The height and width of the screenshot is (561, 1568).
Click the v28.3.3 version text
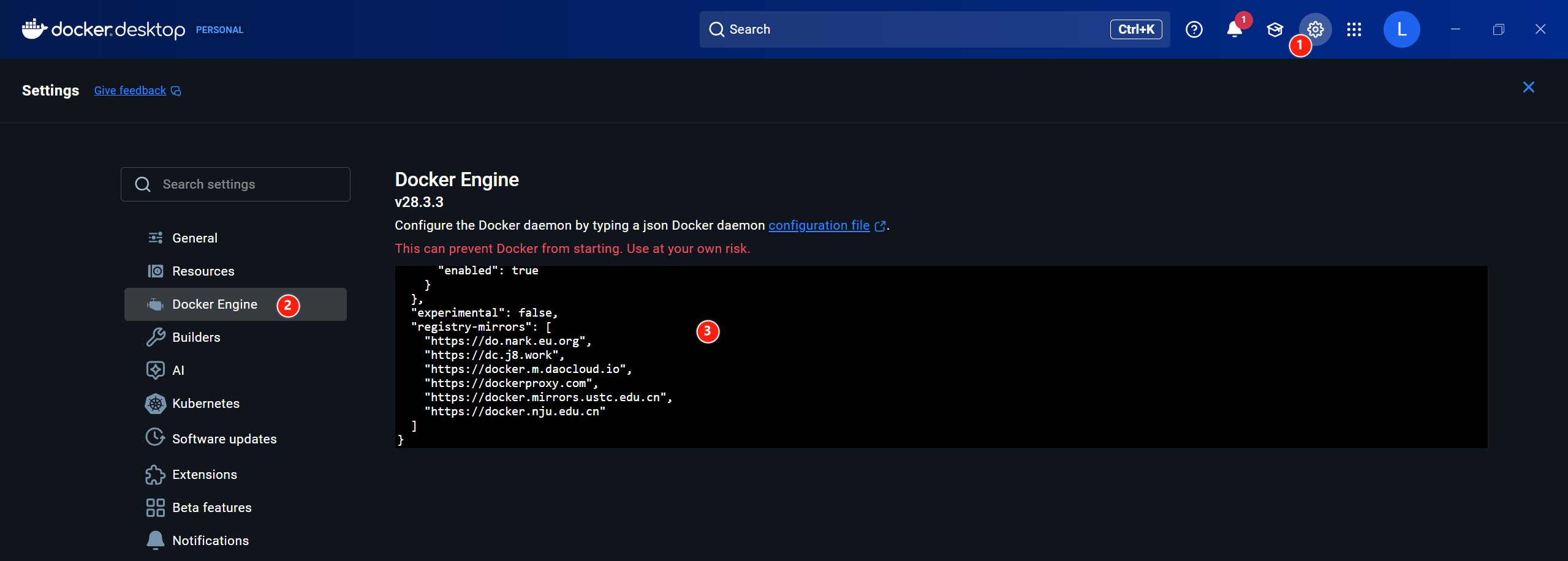(x=419, y=202)
